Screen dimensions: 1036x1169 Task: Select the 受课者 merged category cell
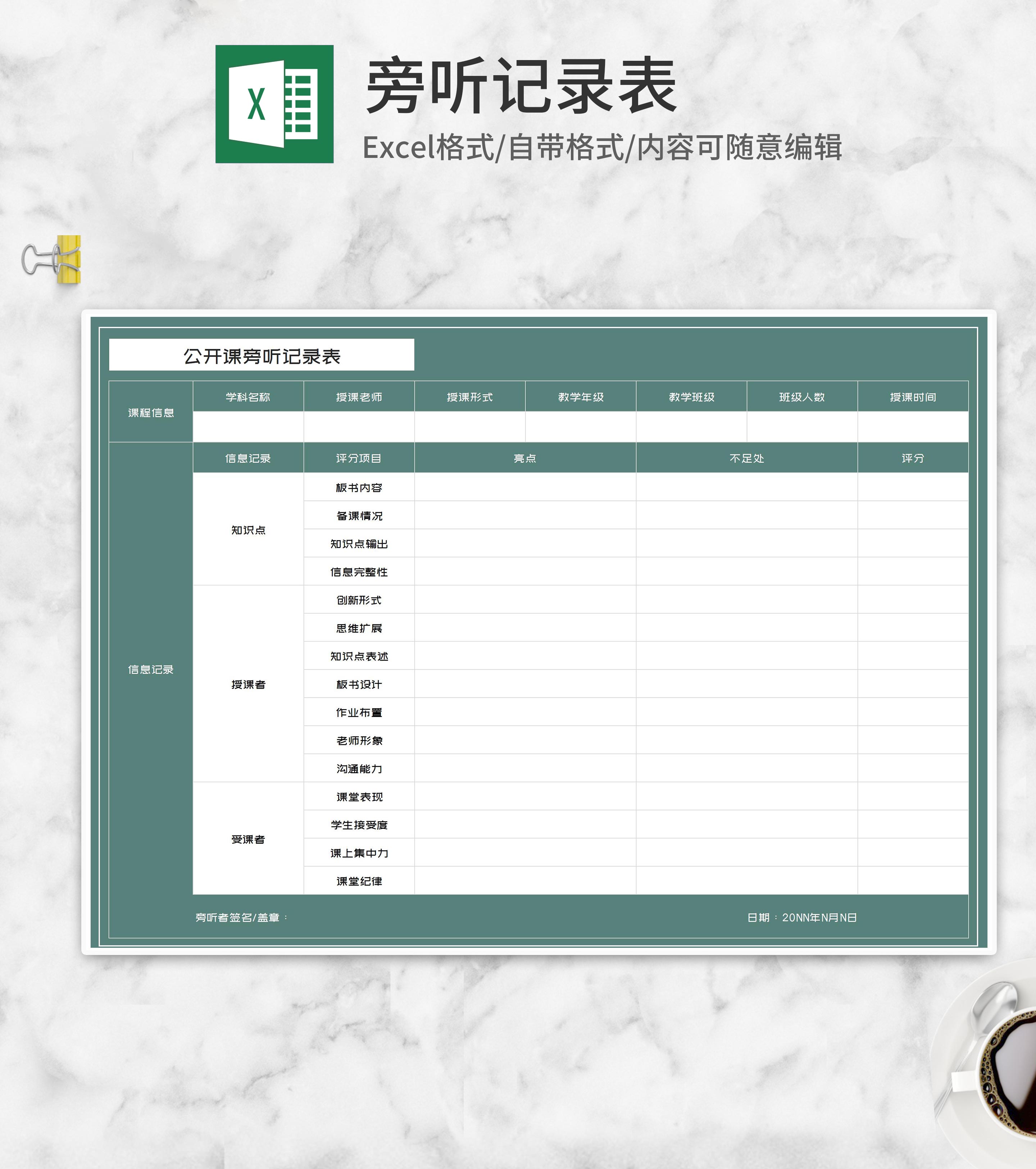[x=248, y=839]
